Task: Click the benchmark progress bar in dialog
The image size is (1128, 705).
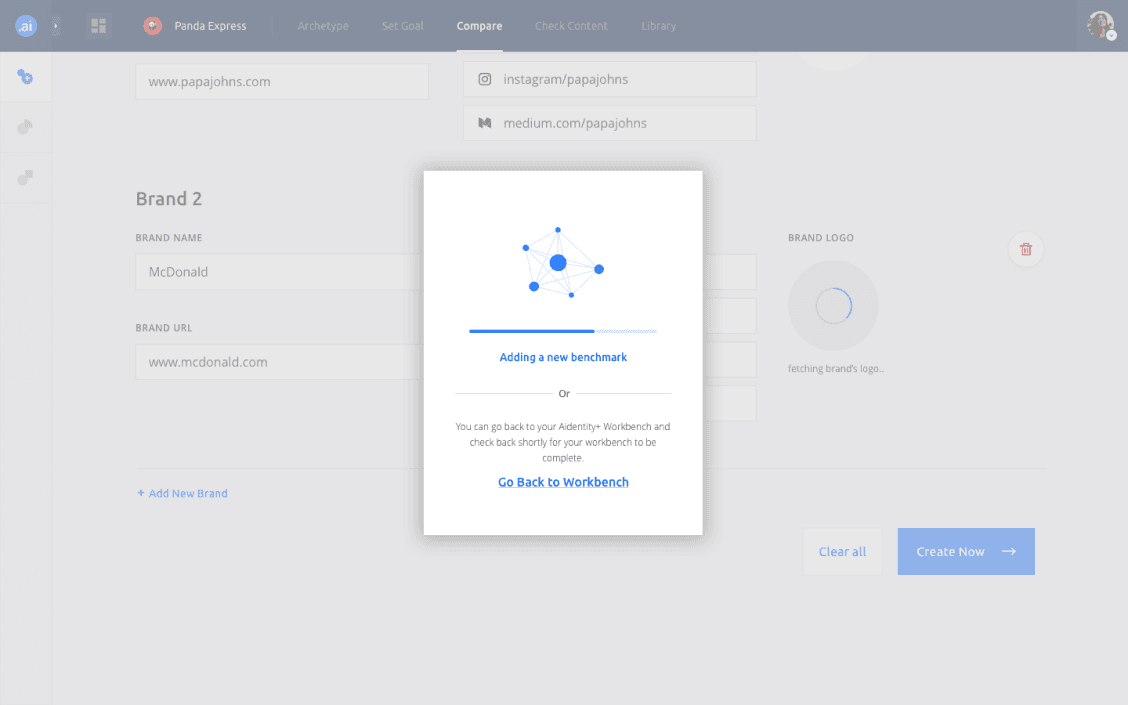Action: point(563,331)
